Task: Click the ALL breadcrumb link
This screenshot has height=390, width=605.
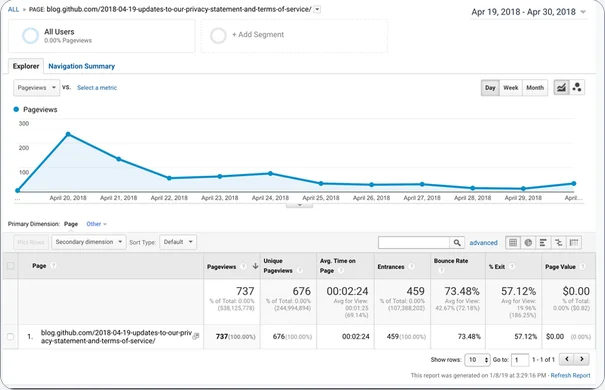Action: tap(13, 9)
